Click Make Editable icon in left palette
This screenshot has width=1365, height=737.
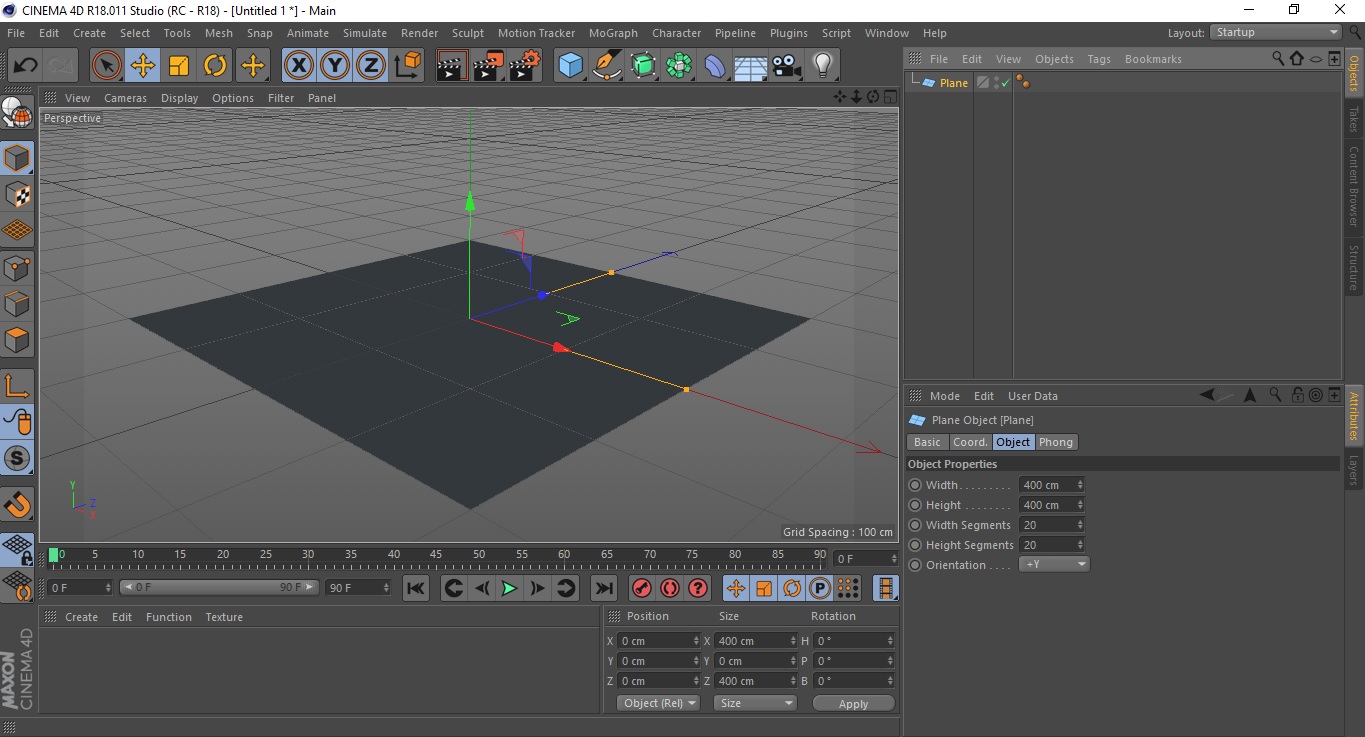(17, 115)
